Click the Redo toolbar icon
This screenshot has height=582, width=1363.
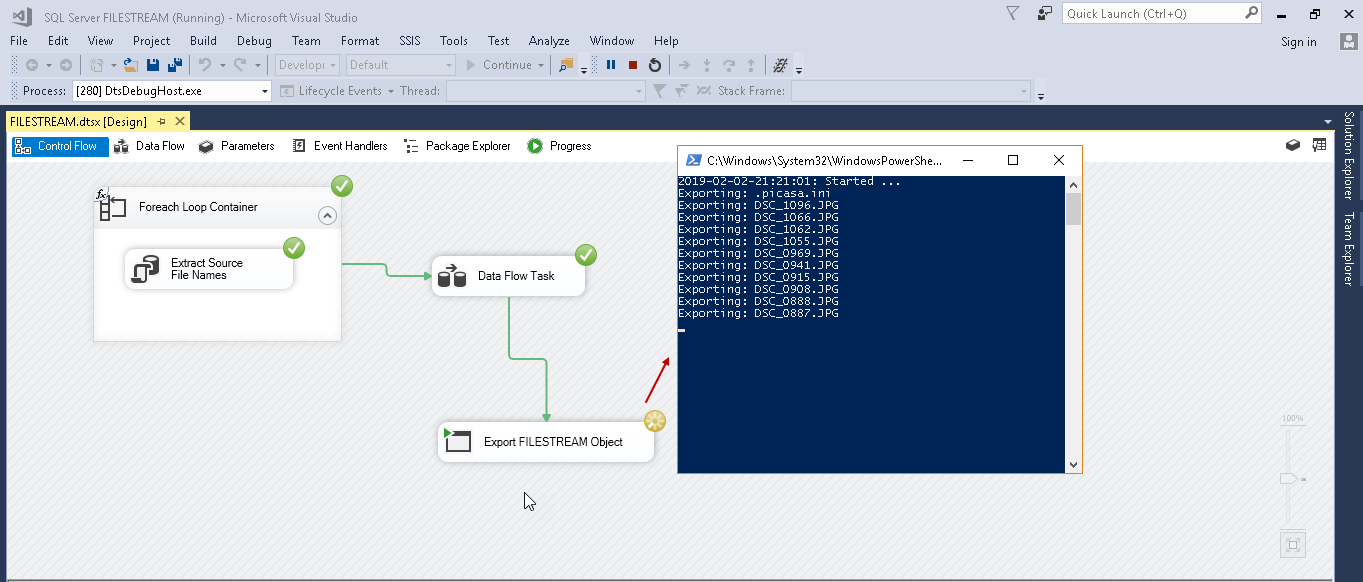click(x=240, y=65)
